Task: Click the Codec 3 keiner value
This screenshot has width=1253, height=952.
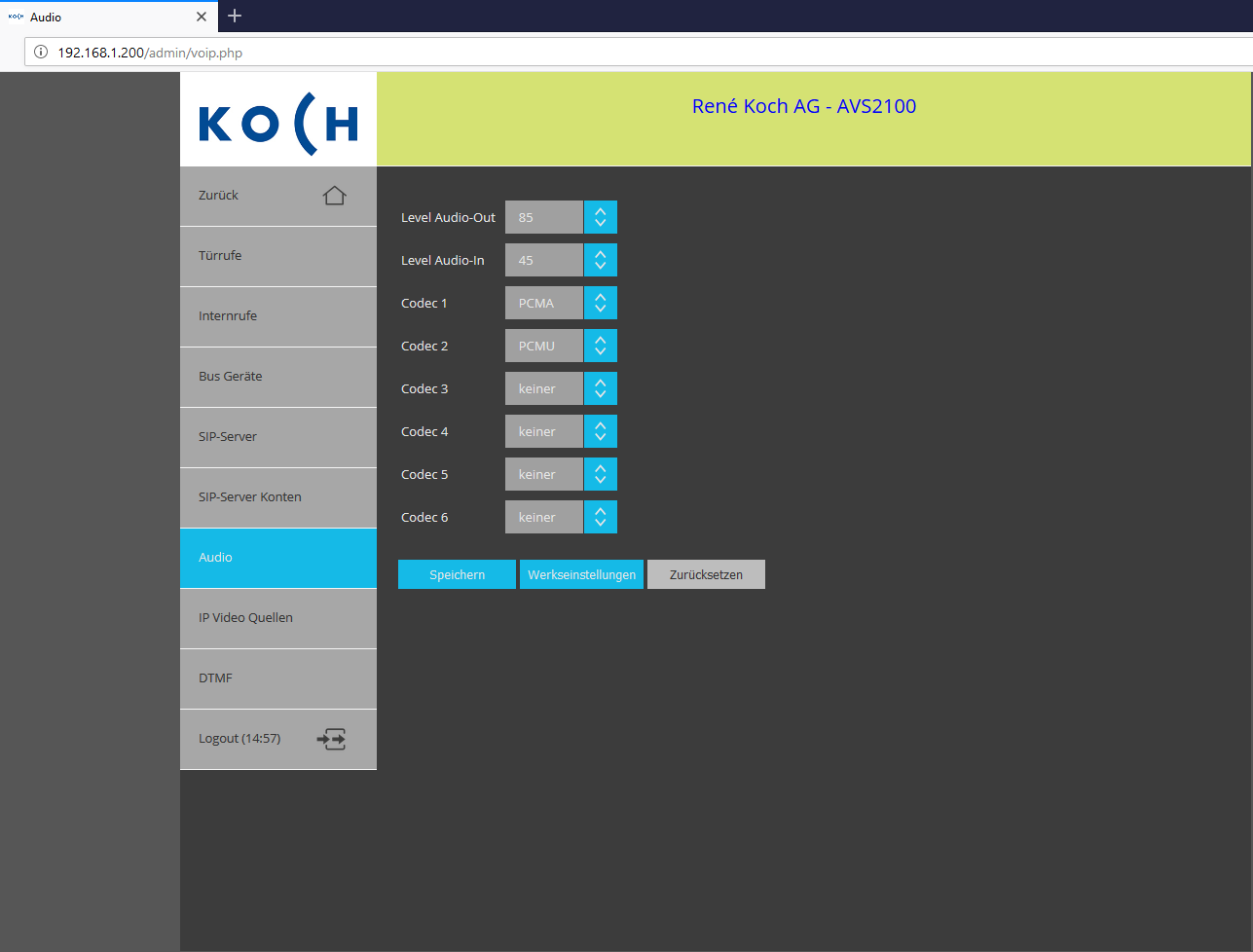Action: click(x=544, y=388)
